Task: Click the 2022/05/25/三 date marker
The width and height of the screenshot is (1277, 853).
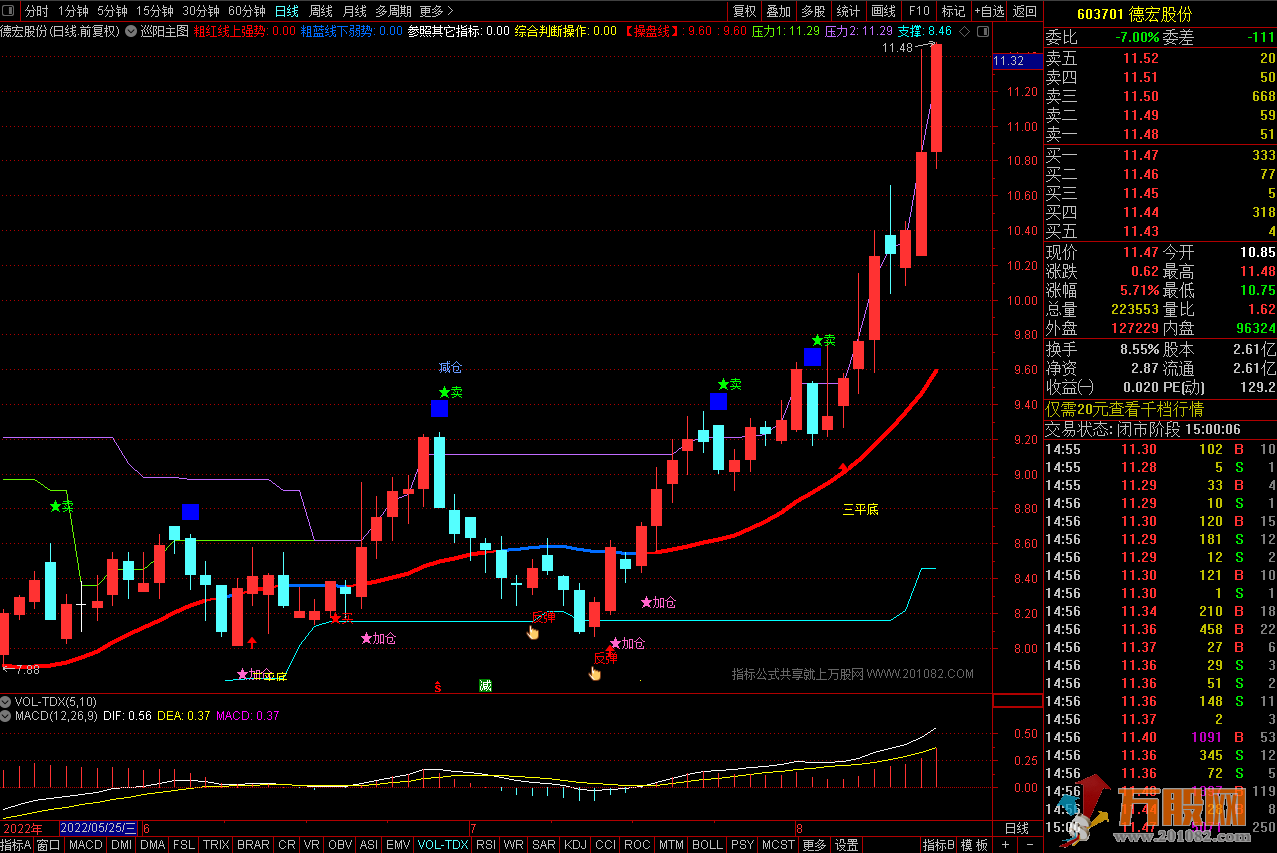Action: point(98,828)
